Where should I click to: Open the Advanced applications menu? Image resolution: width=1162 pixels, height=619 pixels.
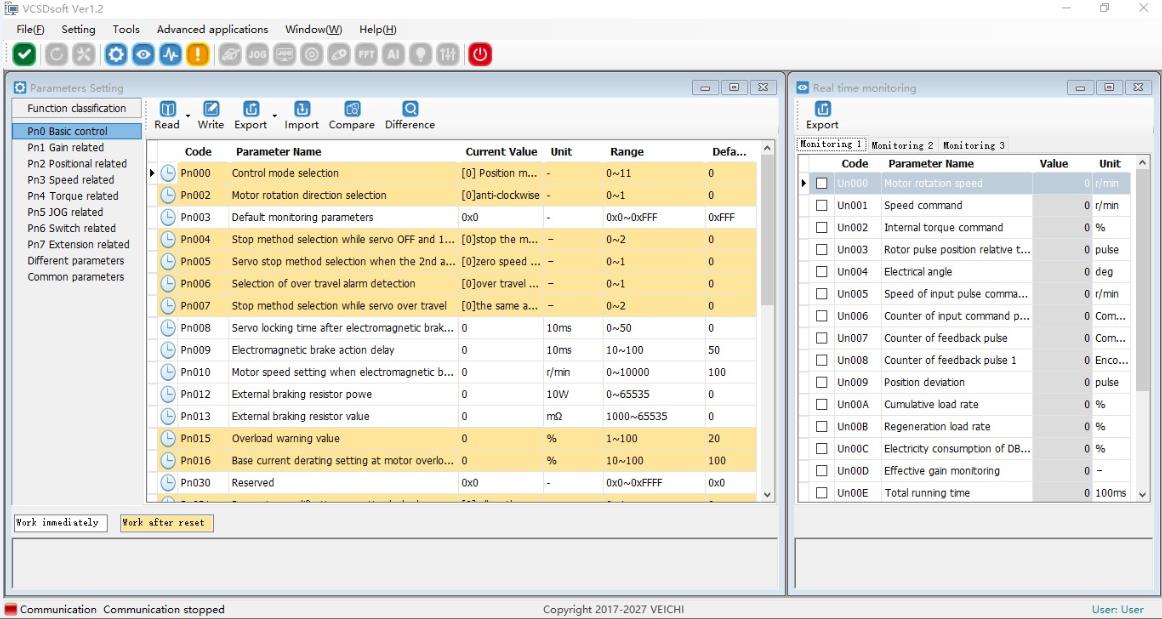pyautogui.click(x=213, y=30)
